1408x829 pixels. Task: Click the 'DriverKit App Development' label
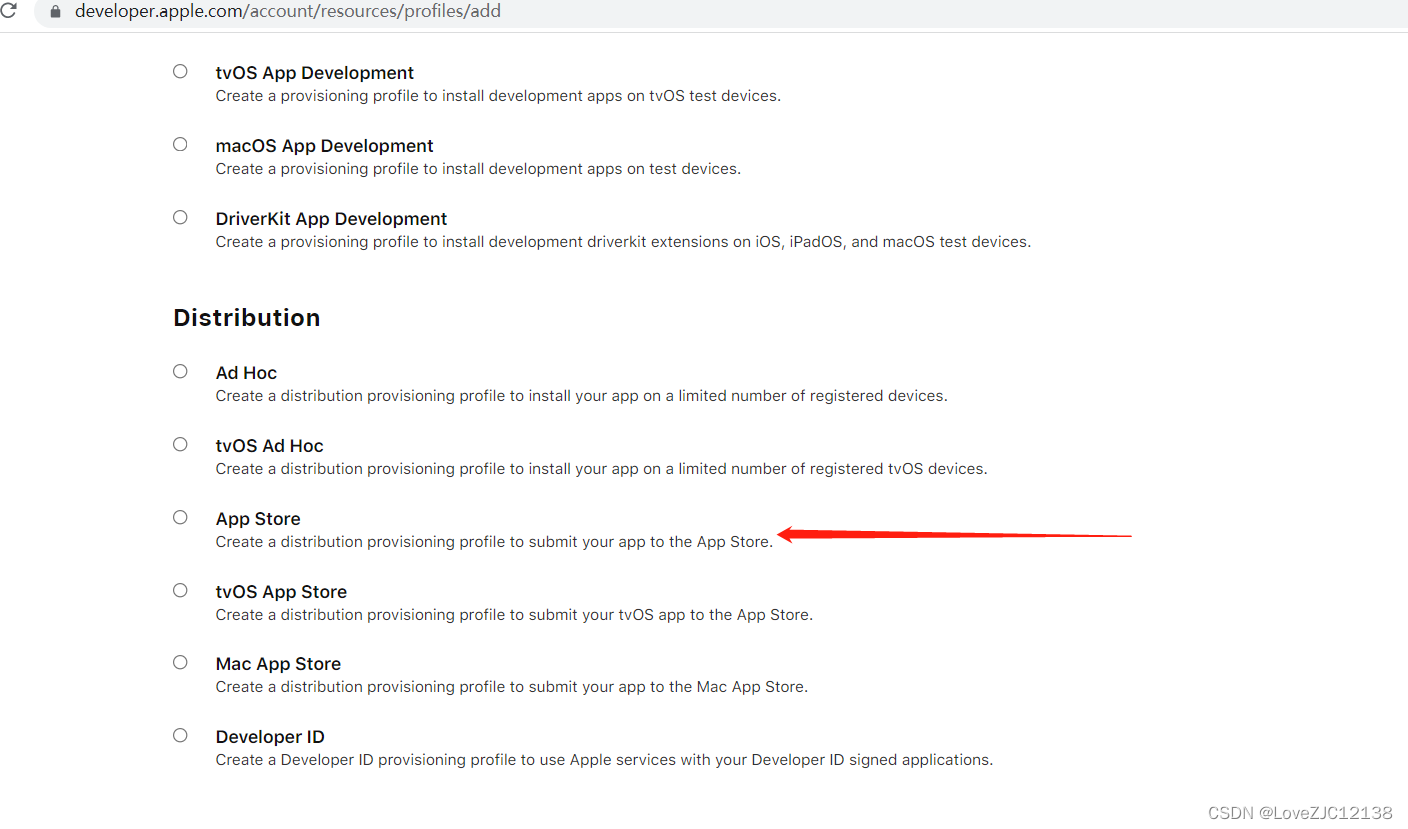pyautogui.click(x=332, y=219)
